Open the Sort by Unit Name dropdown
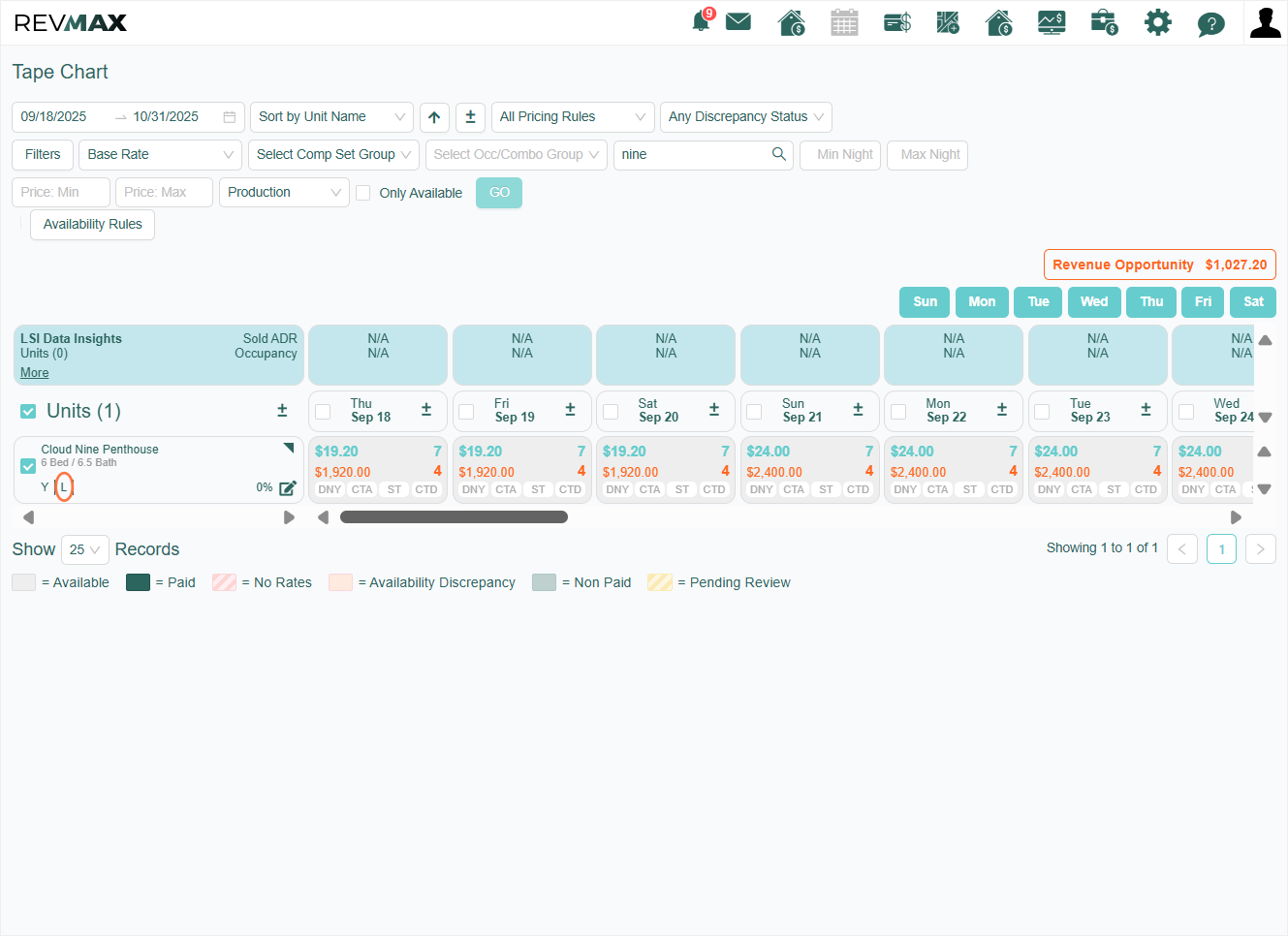This screenshot has width=1288, height=936. click(331, 117)
